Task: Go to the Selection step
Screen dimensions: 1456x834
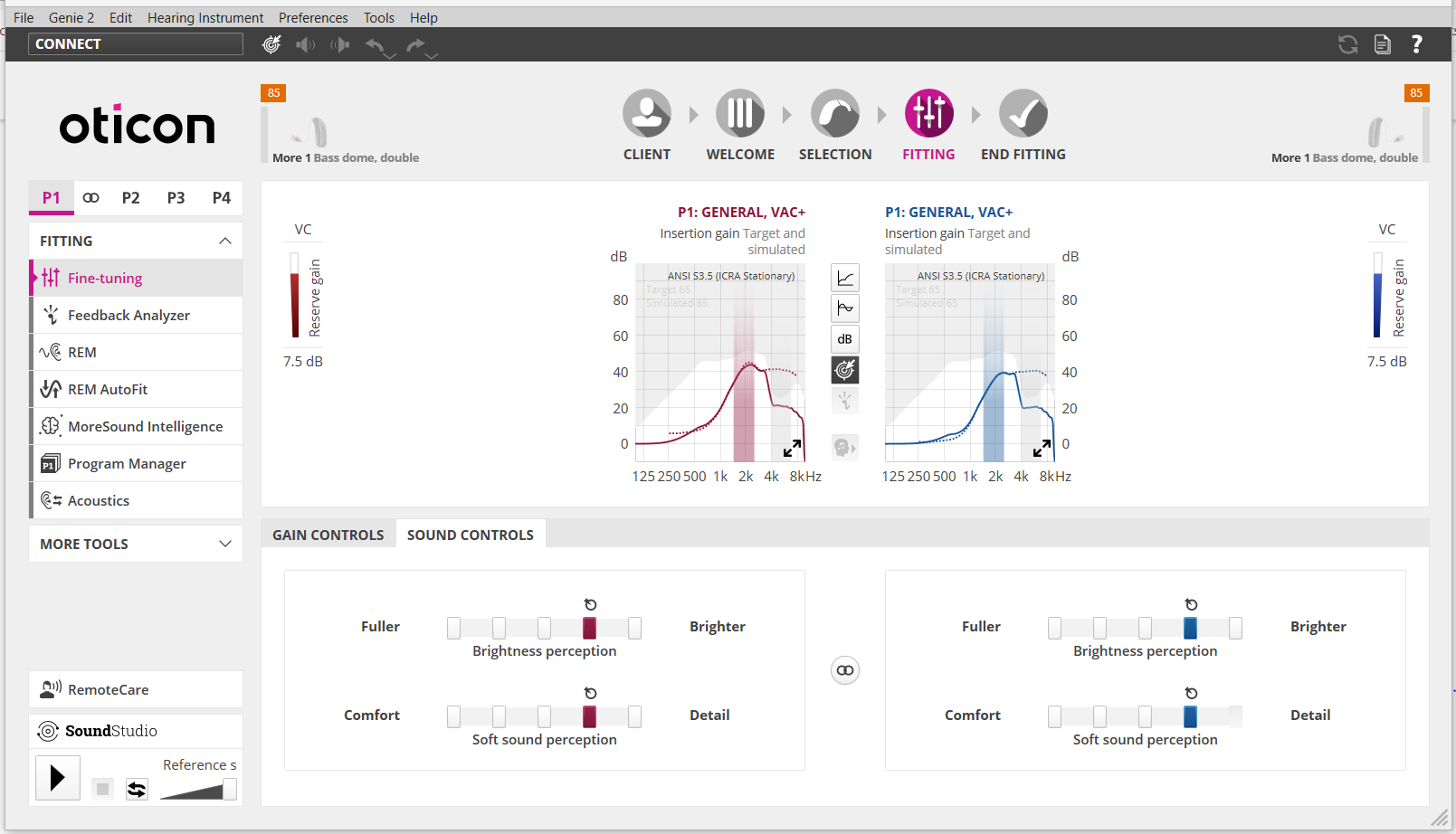Action: pyautogui.click(x=835, y=126)
